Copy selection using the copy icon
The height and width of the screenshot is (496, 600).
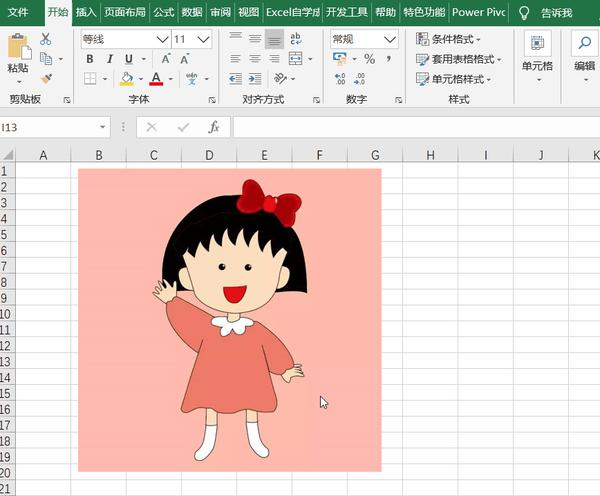[x=46, y=59]
